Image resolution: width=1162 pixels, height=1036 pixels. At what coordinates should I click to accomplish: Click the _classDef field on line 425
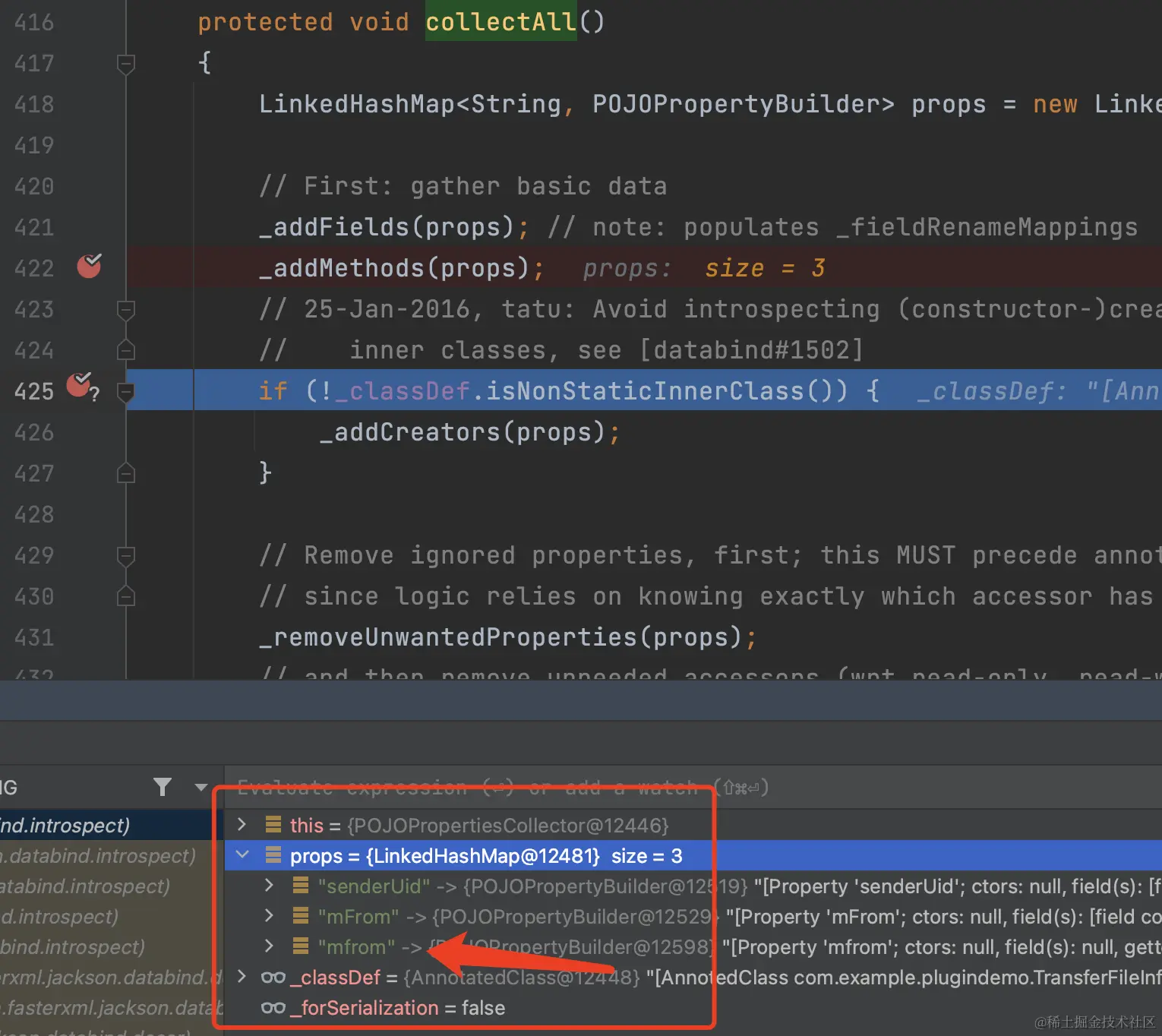tap(402, 391)
